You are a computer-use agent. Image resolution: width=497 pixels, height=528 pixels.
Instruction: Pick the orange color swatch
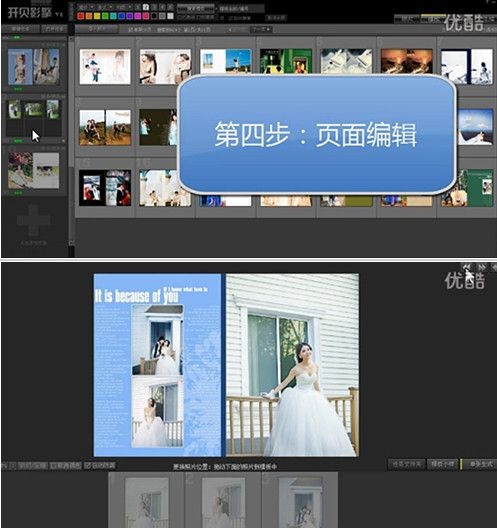coord(89,16)
